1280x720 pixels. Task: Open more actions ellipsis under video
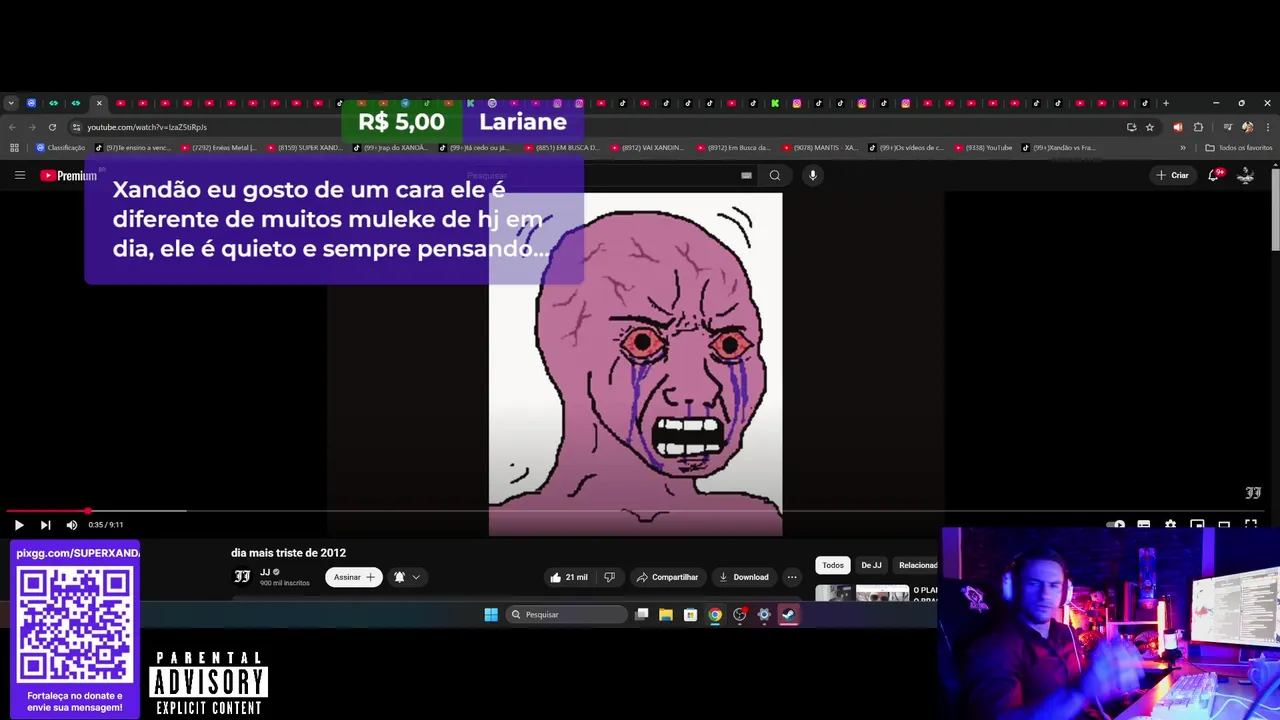click(792, 577)
